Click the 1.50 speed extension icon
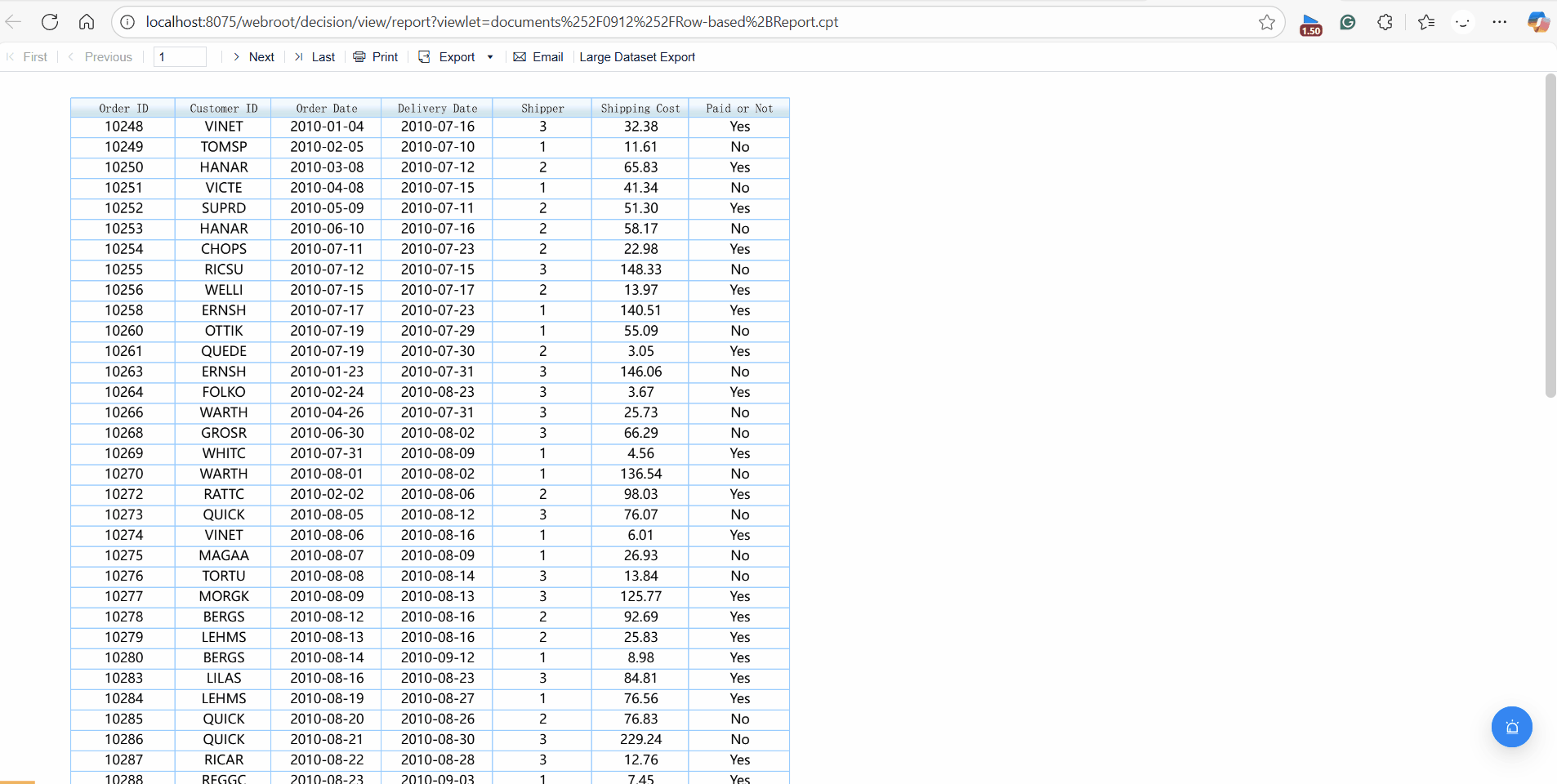Image resolution: width=1557 pixels, height=784 pixels. (1311, 24)
